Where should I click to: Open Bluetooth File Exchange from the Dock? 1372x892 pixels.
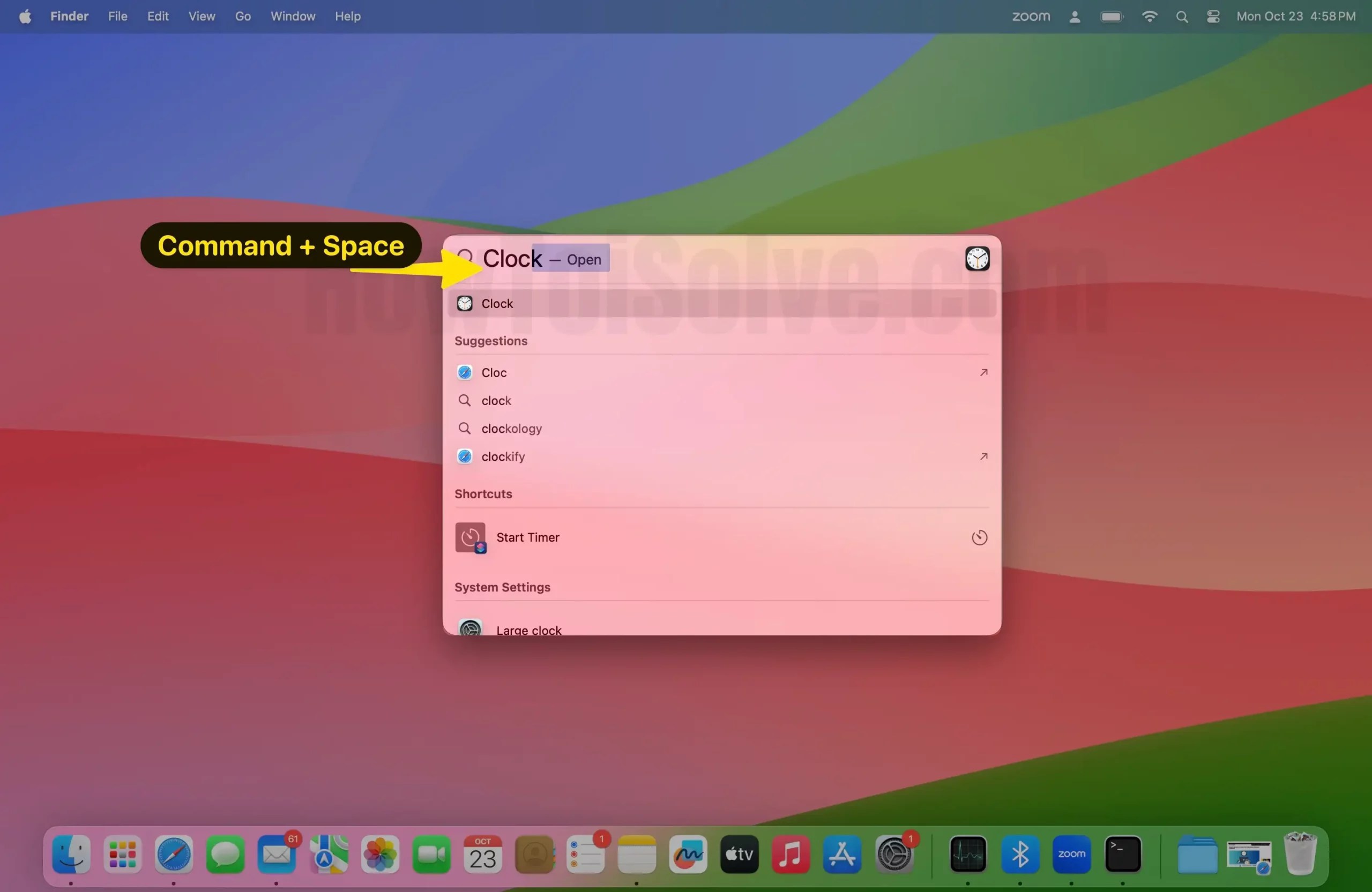coord(1020,855)
